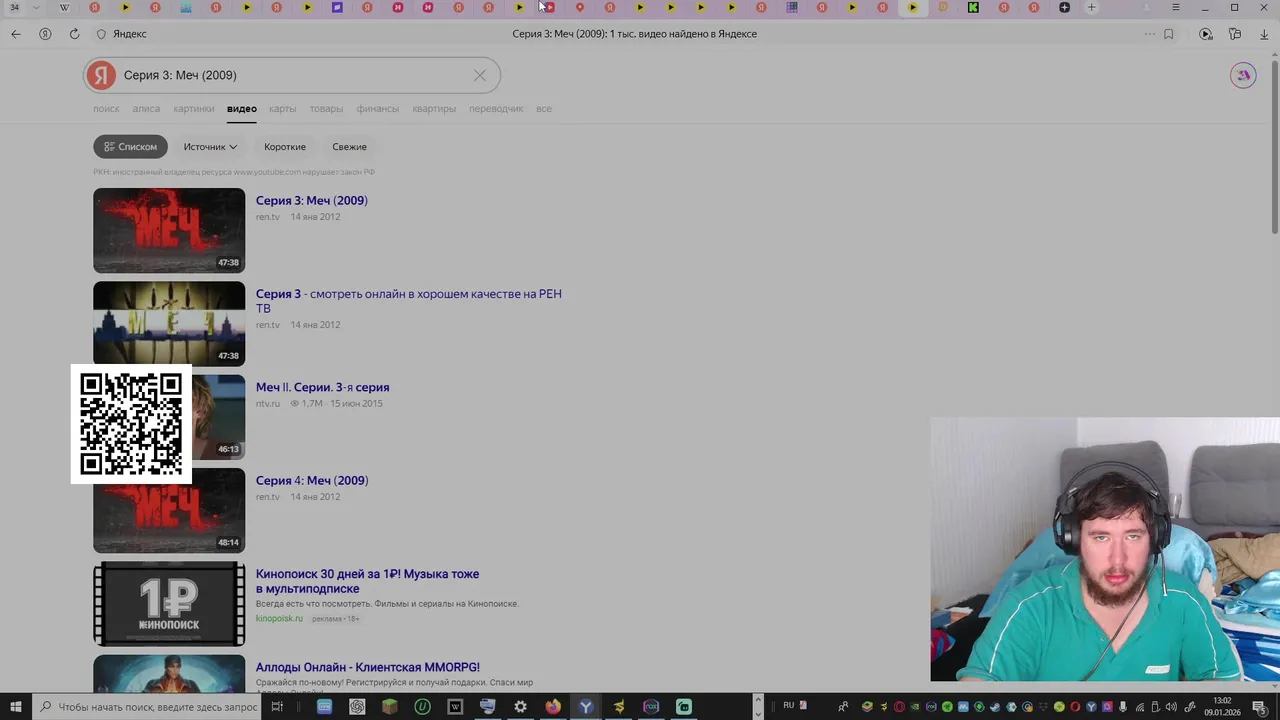Click the Windows taskbar search box
Screen dimensions: 1280x720
[x=146, y=707]
